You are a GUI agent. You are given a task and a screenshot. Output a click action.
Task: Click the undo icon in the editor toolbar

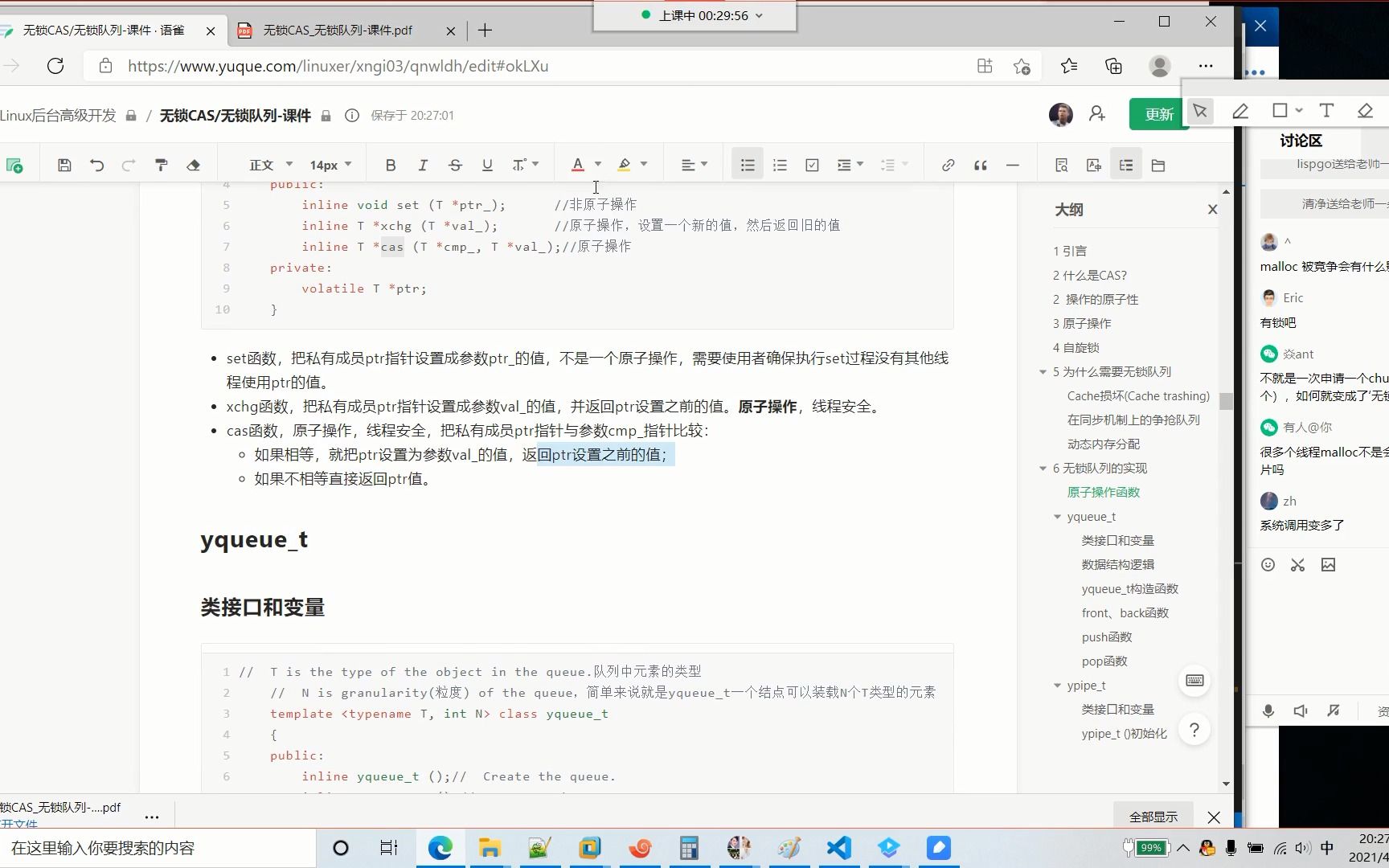(97, 164)
